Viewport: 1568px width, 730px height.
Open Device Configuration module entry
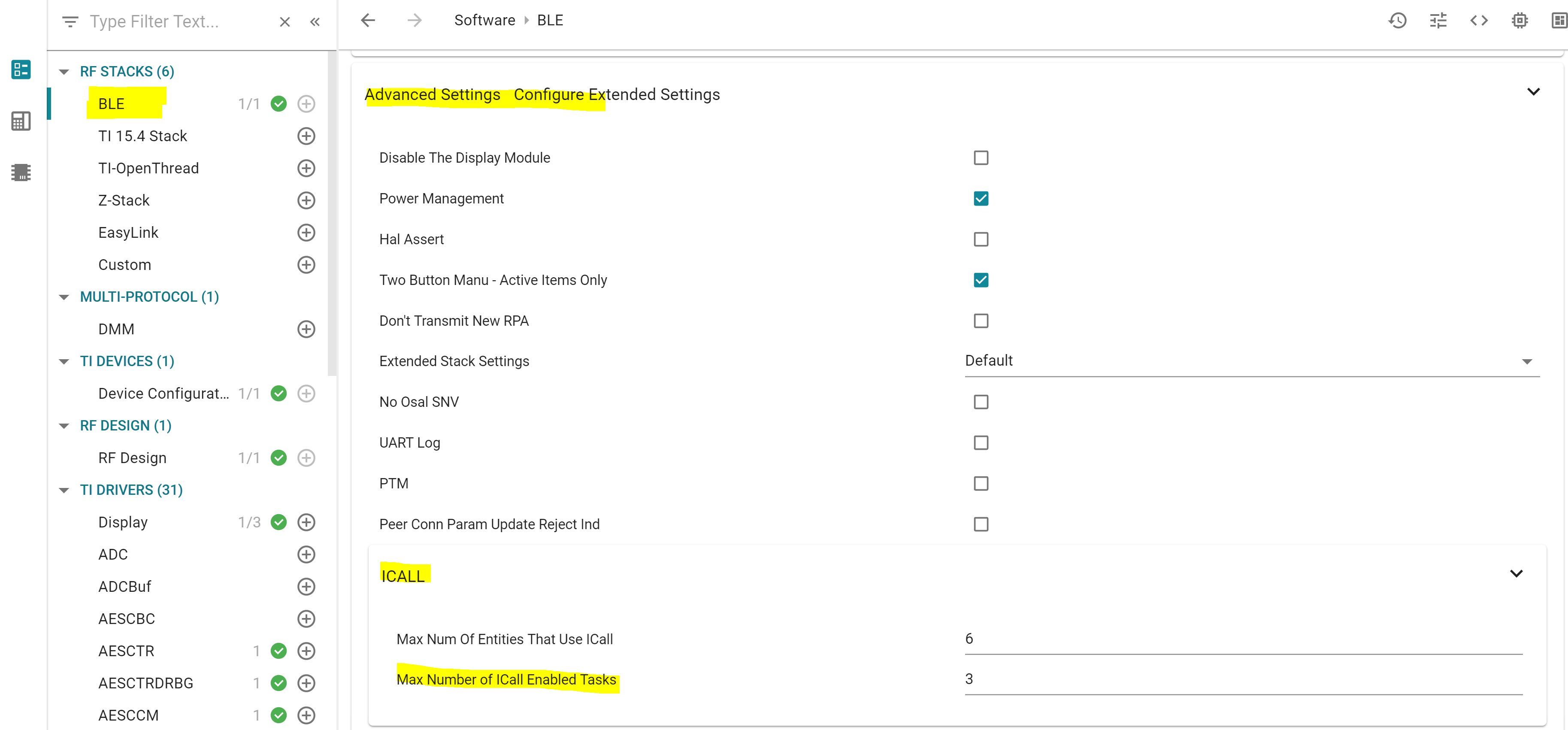(163, 393)
